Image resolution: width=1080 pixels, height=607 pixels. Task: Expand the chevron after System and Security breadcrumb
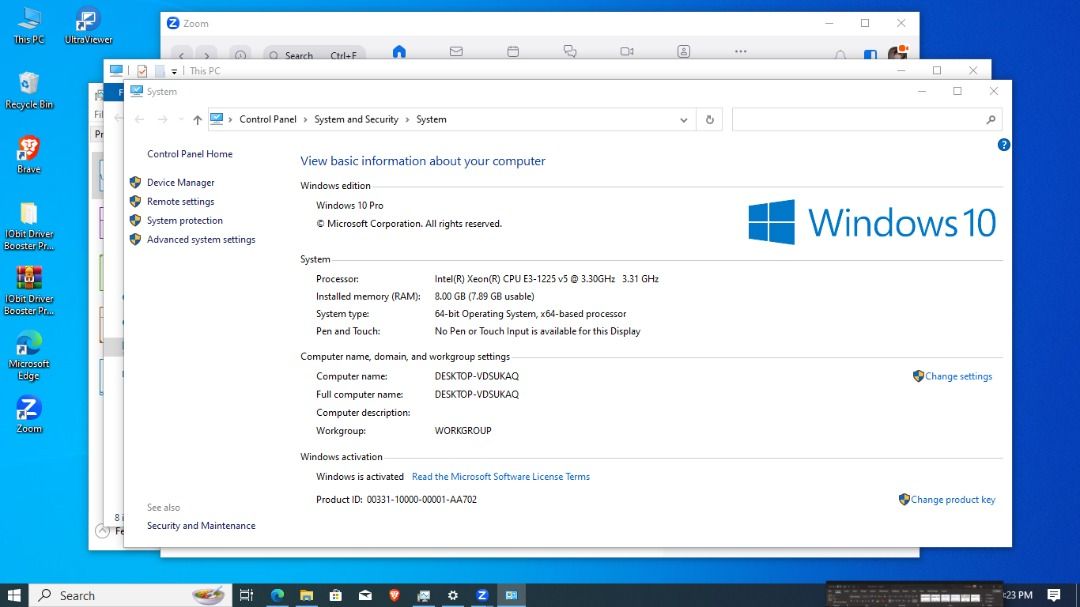pyautogui.click(x=407, y=120)
